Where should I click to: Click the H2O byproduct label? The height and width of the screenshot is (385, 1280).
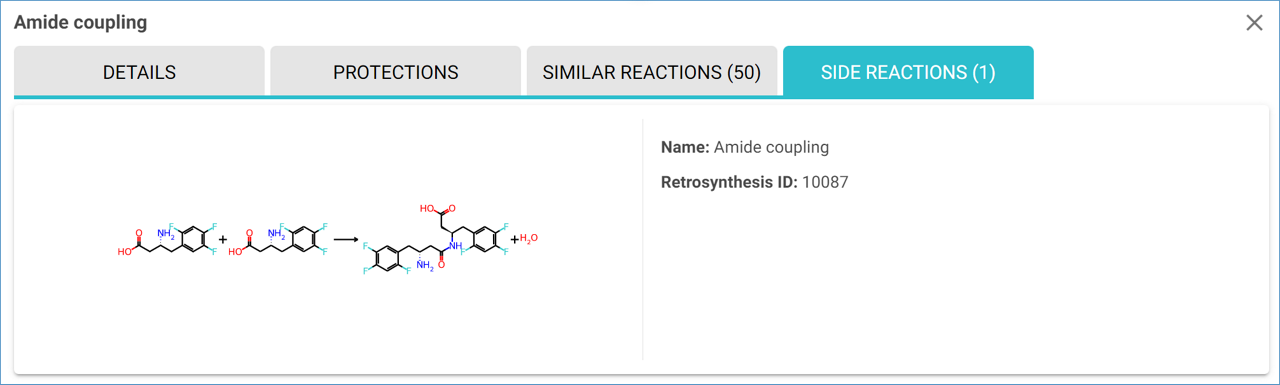(x=529, y=239)
